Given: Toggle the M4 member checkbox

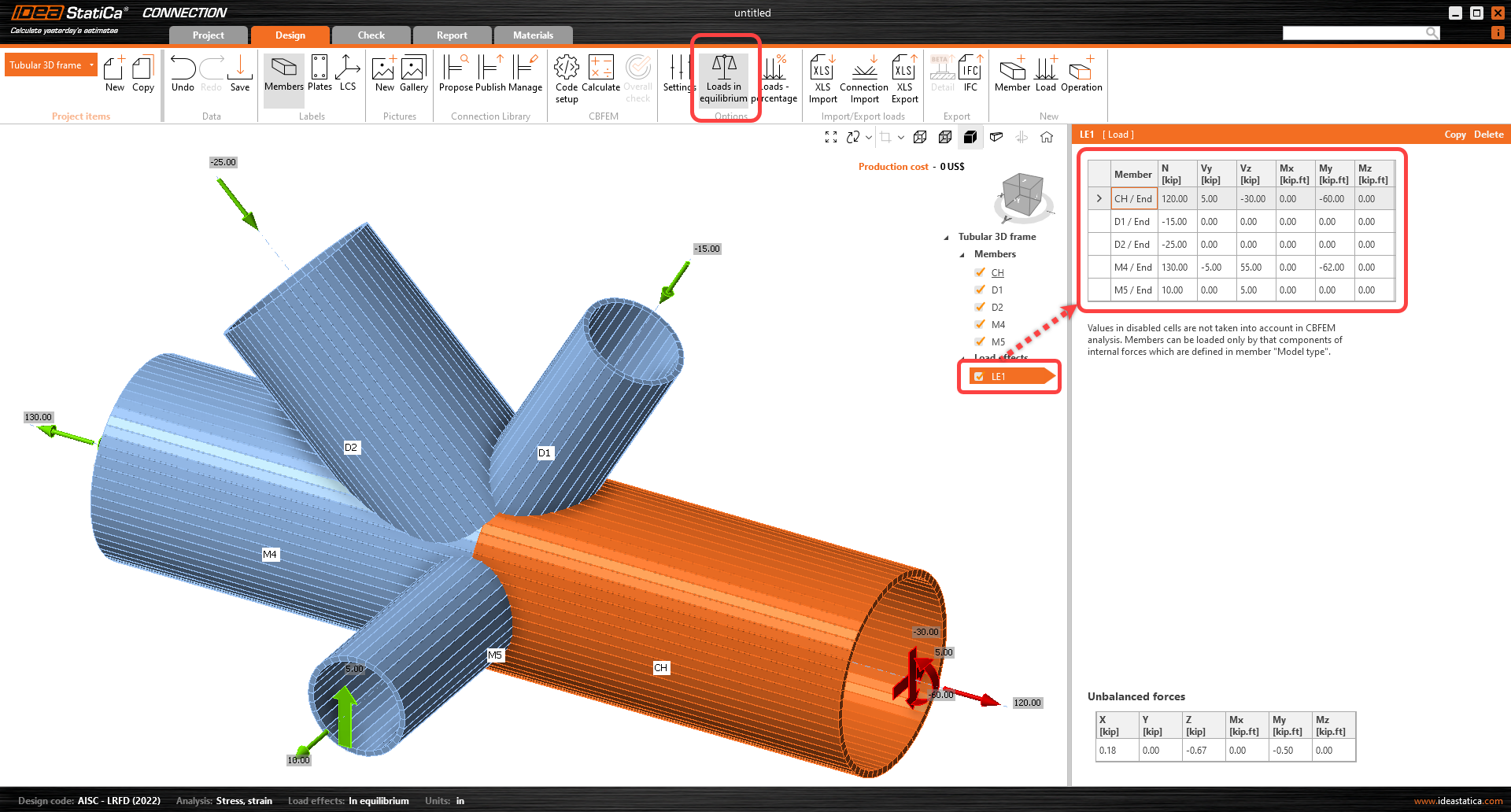Looking at the screenshot, I should (980, 324).
